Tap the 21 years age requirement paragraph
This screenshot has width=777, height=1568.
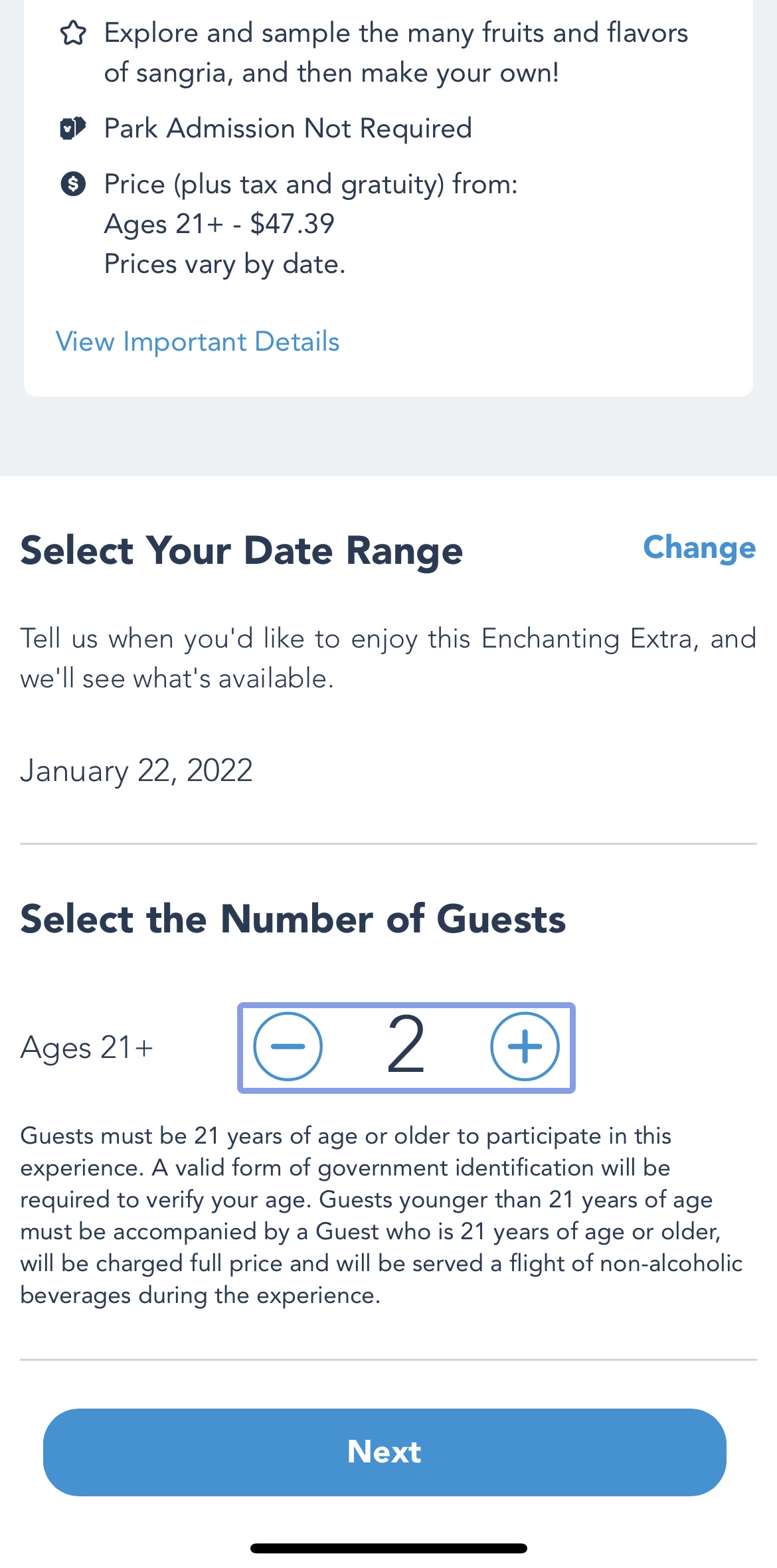tap(381, 1215)
